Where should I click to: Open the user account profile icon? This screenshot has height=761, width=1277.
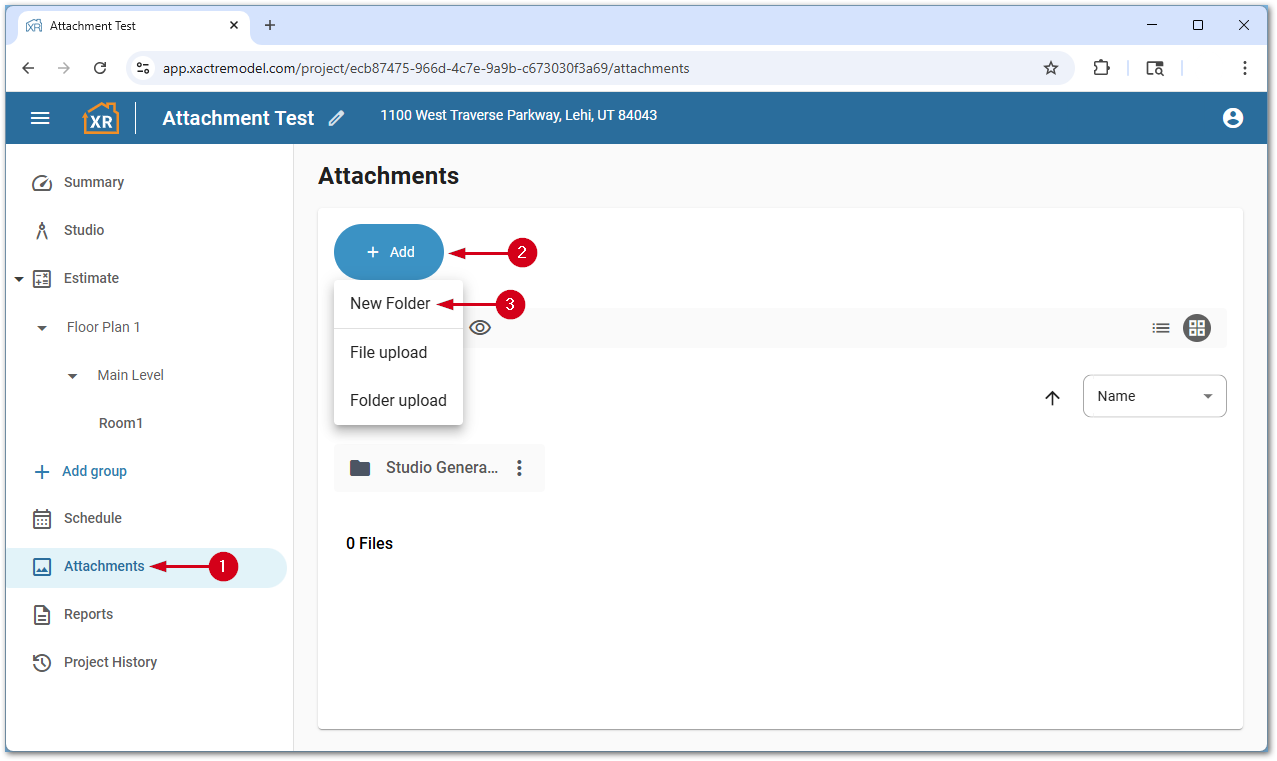[1232, 118]
